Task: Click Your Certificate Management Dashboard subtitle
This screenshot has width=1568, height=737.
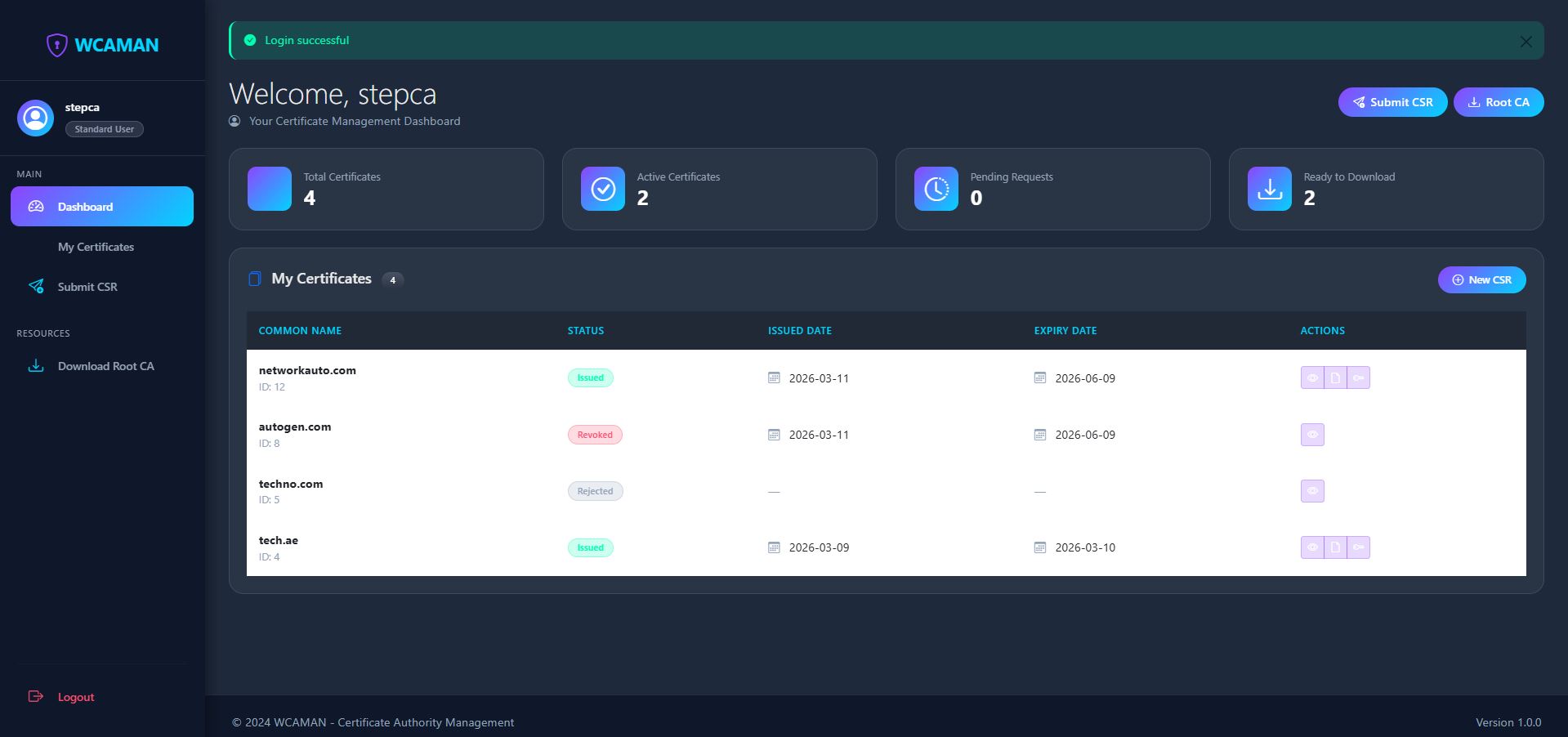Action: coord(355,121)
